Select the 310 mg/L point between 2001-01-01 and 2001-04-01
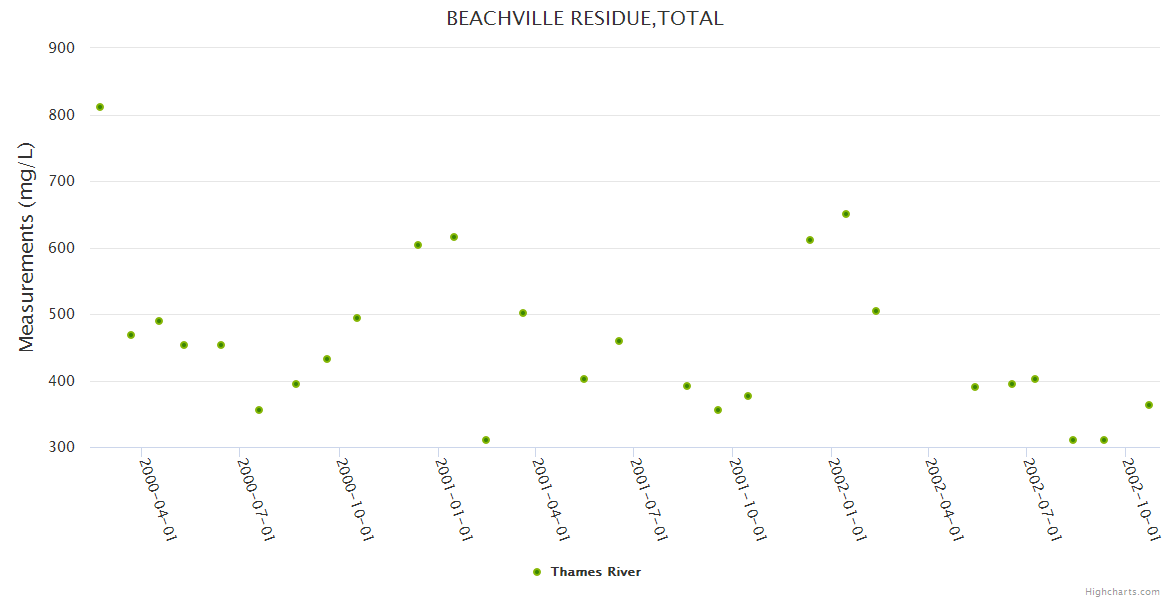The height and width of the screenshot is (600, 1170). (486, 440)
